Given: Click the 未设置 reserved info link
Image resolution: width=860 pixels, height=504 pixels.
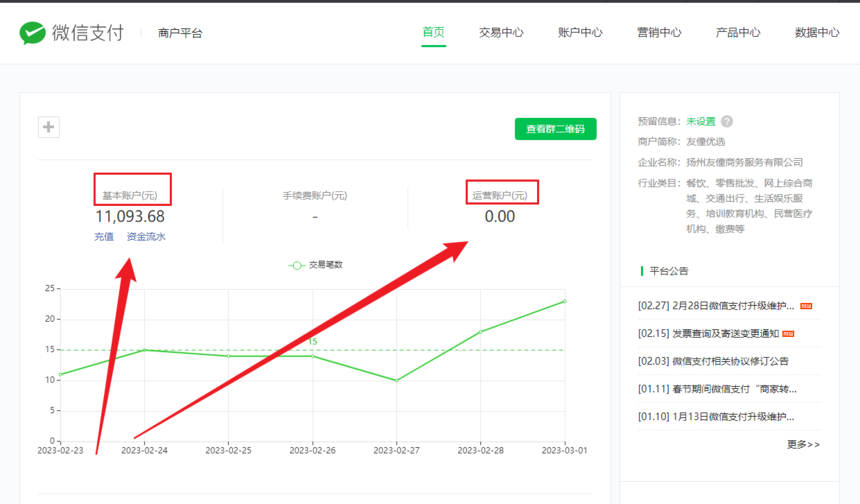Looking at the screenshot, I should click(x=701, y=121).
